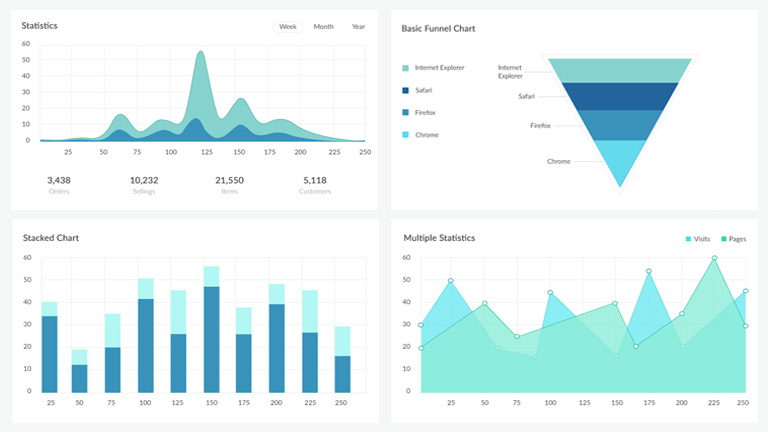Select the 5,118 Customers statistic

pos(315,184)
